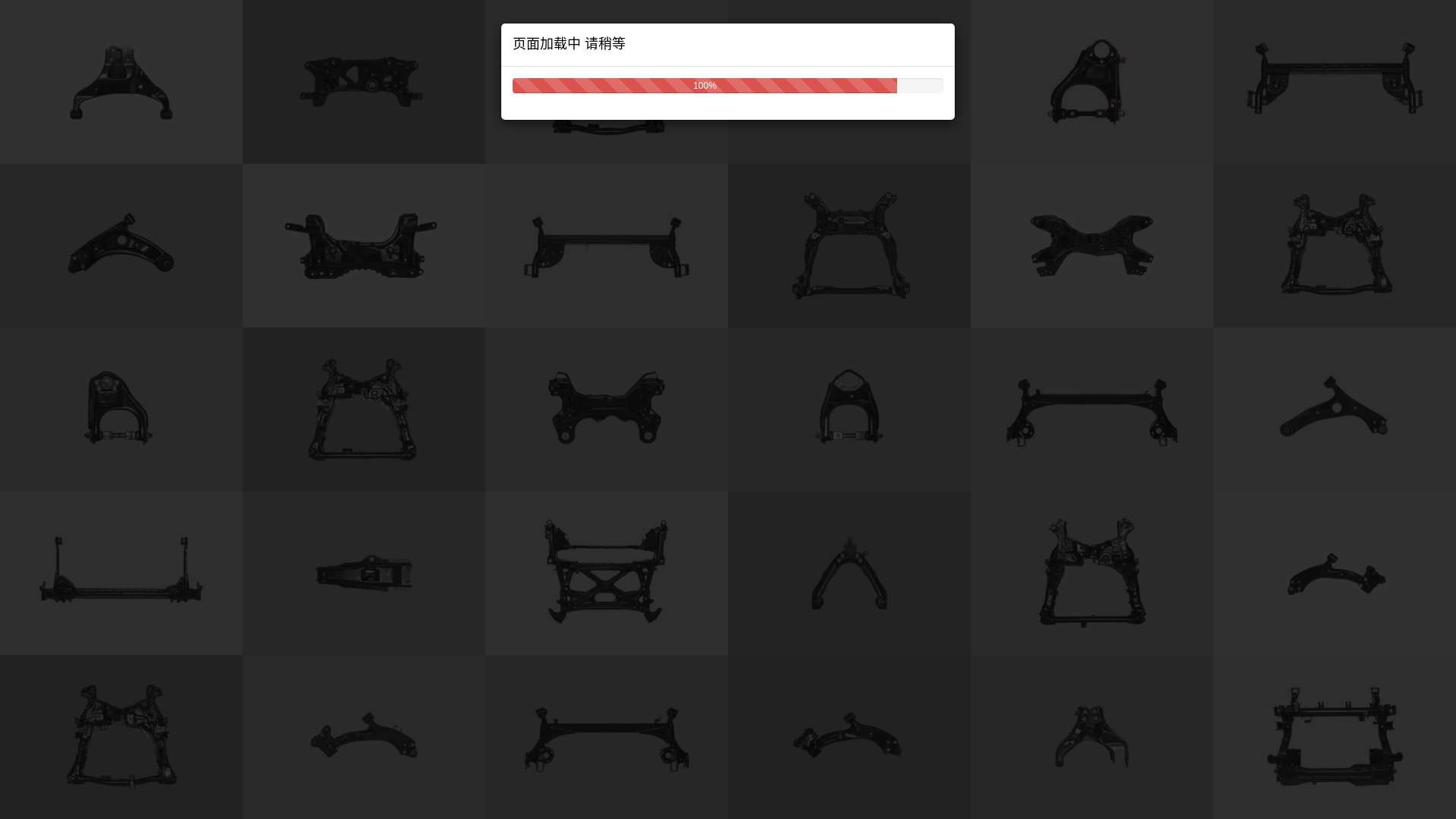Open the small twin-leg wishbone in bottom row
This screenshot has width=1456, height=819.
(1091, 737)
